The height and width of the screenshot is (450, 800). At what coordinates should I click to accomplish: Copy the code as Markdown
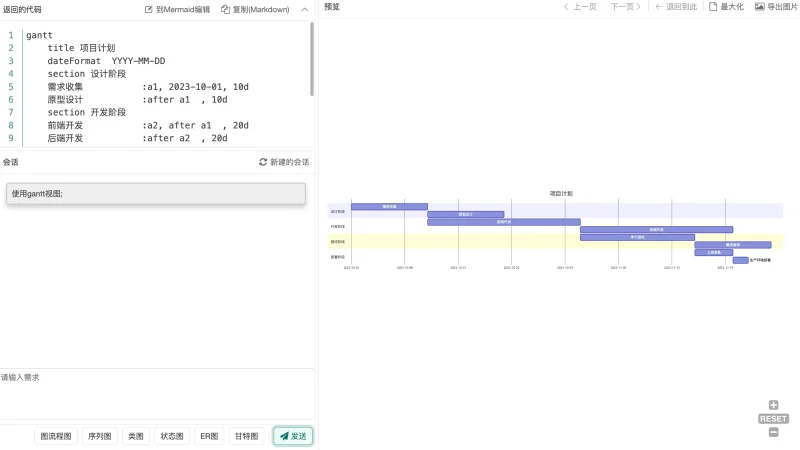[255, 9]
